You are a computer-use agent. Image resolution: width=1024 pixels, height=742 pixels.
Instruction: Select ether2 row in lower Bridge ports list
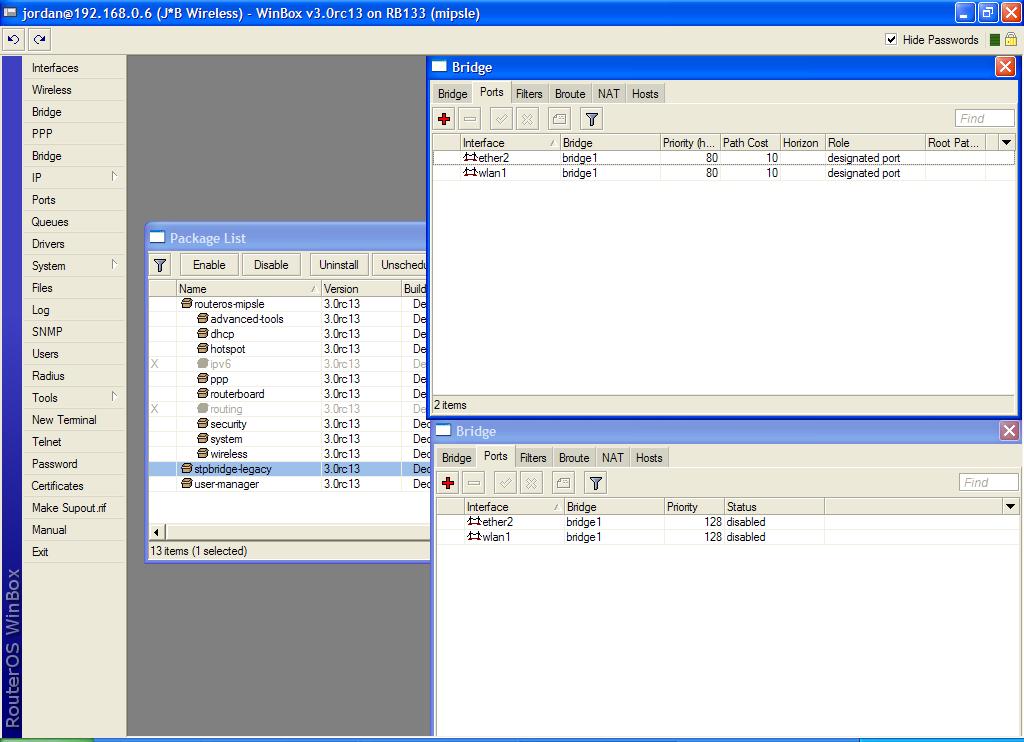tap(727, 522)
